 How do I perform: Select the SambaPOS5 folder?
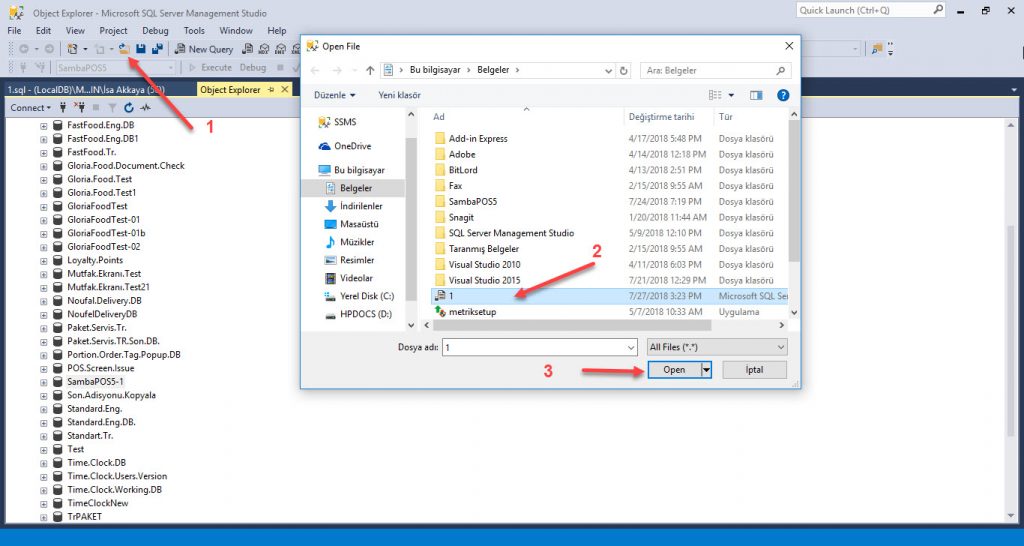473,201
